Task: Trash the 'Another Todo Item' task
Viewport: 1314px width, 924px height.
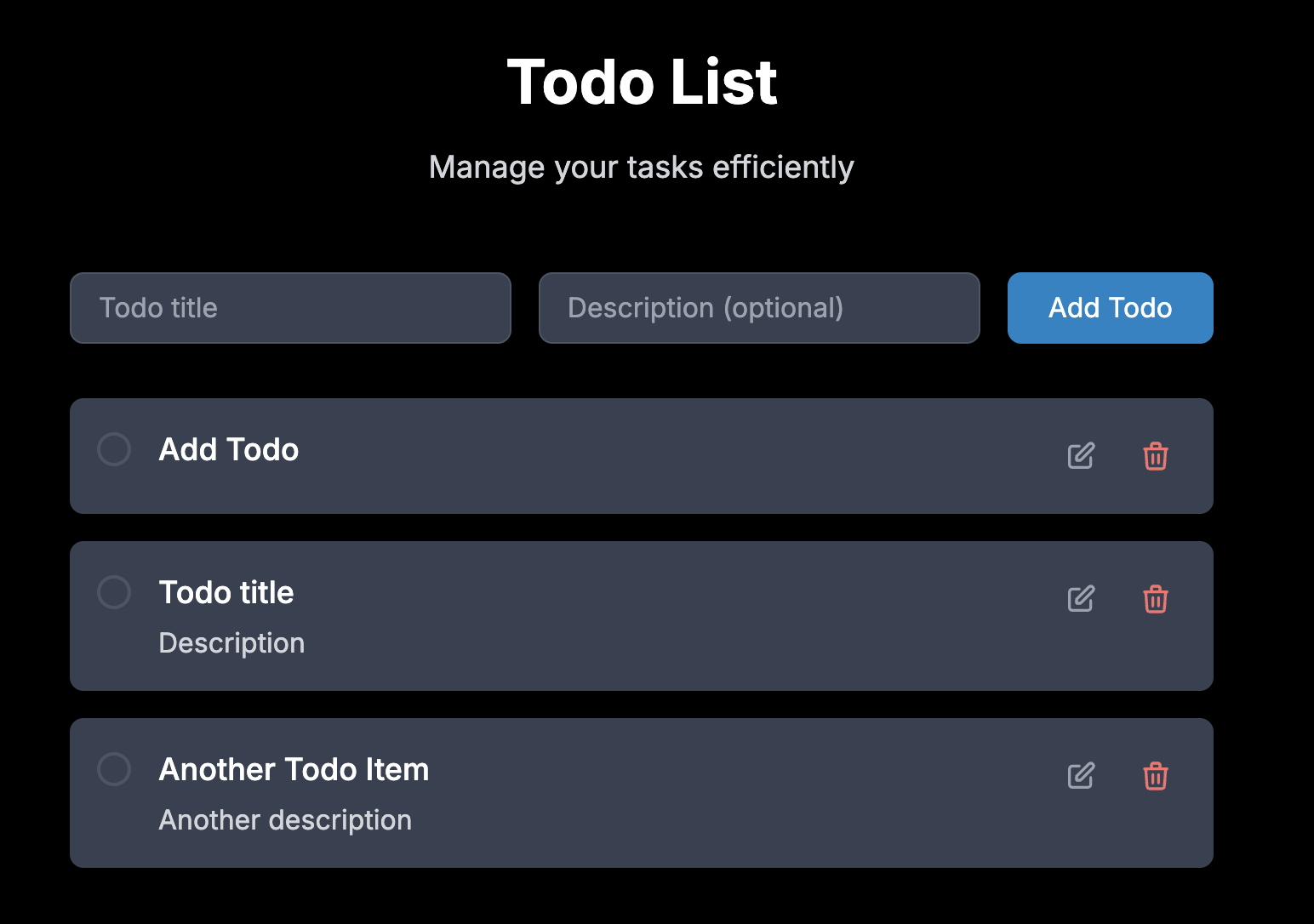Action: pyautogui.click(x=1155, y=776)
